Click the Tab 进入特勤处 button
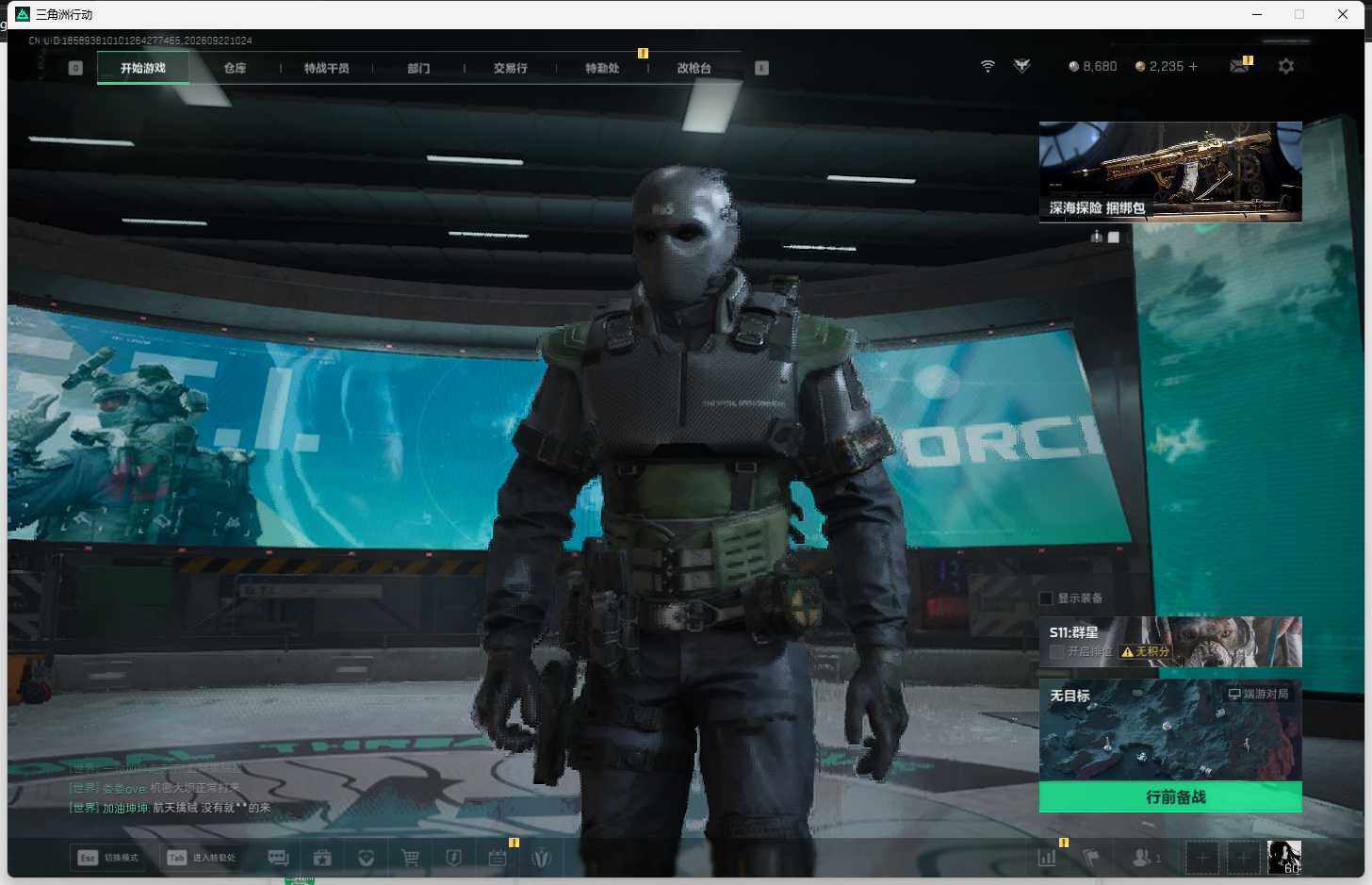 click(x=202, y=858)
